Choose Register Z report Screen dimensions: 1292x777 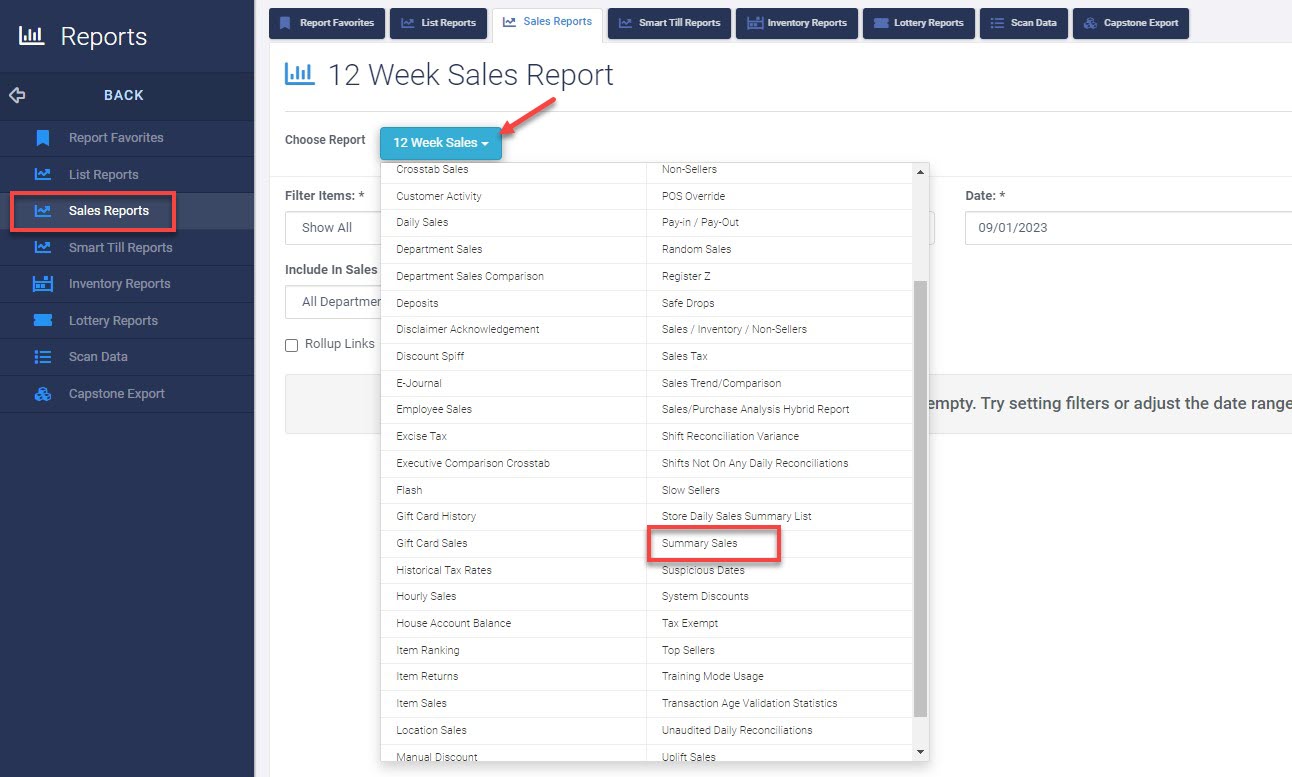686,276
